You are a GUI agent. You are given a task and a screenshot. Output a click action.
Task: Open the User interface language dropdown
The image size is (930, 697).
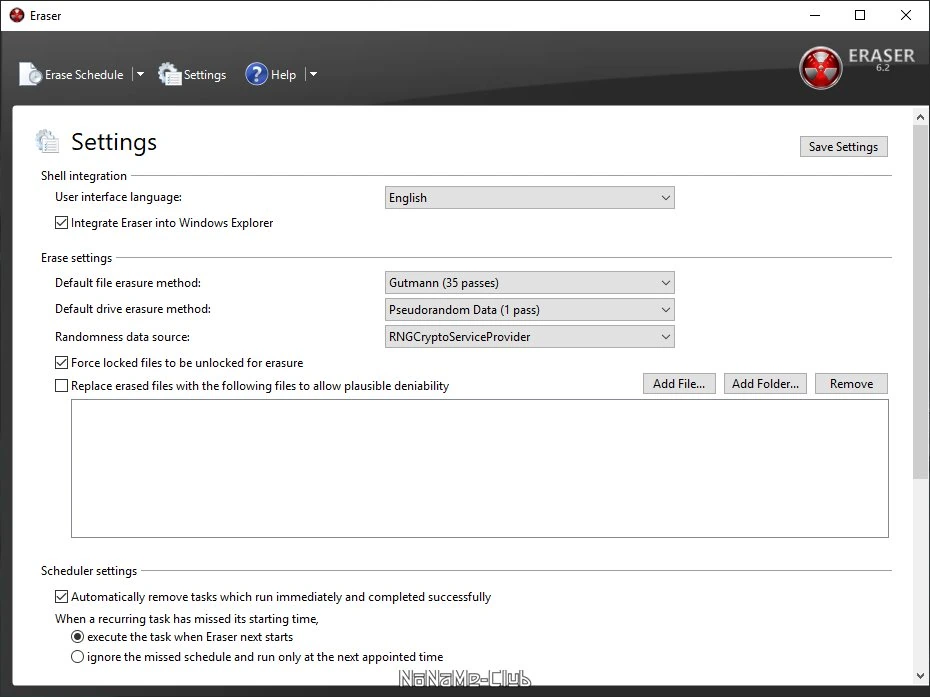coord(530,198)
